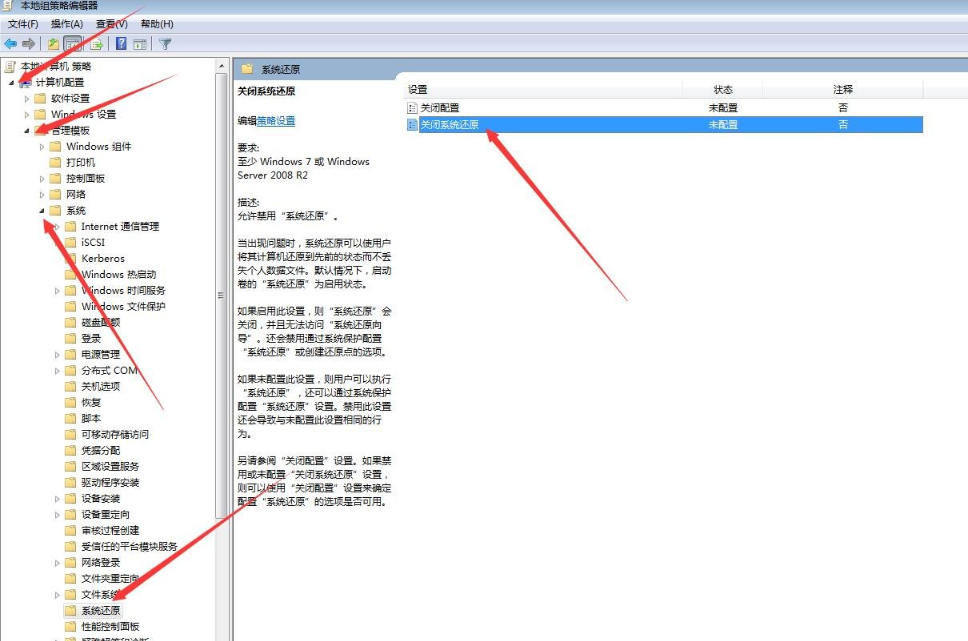This screenshot has height=641, width=968.
Task: Expand the 软件设置 tree node
Action: click(x=27, y=98)
